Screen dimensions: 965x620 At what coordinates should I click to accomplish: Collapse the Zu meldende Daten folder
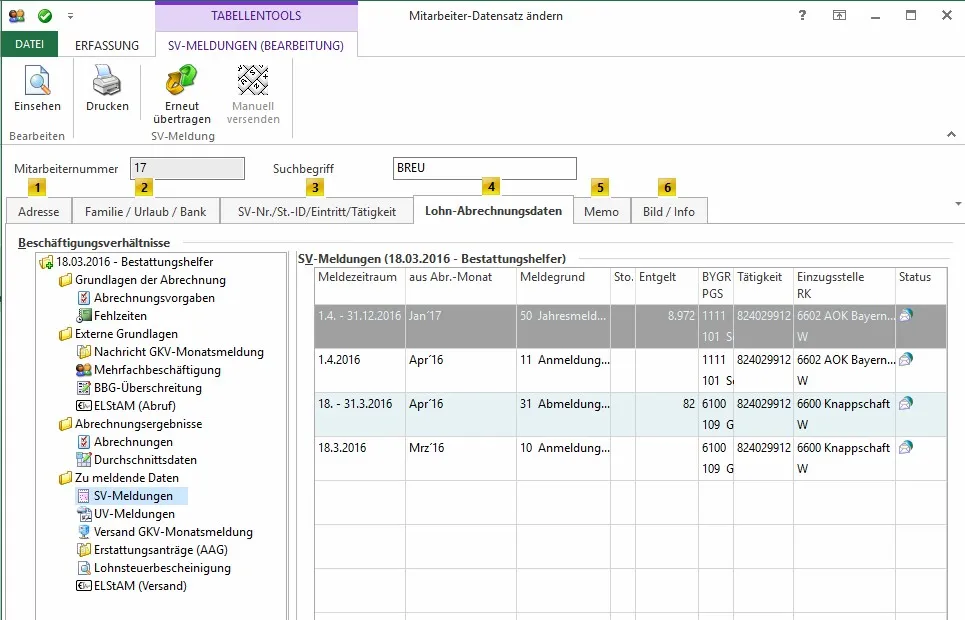[x=65, y=478]
